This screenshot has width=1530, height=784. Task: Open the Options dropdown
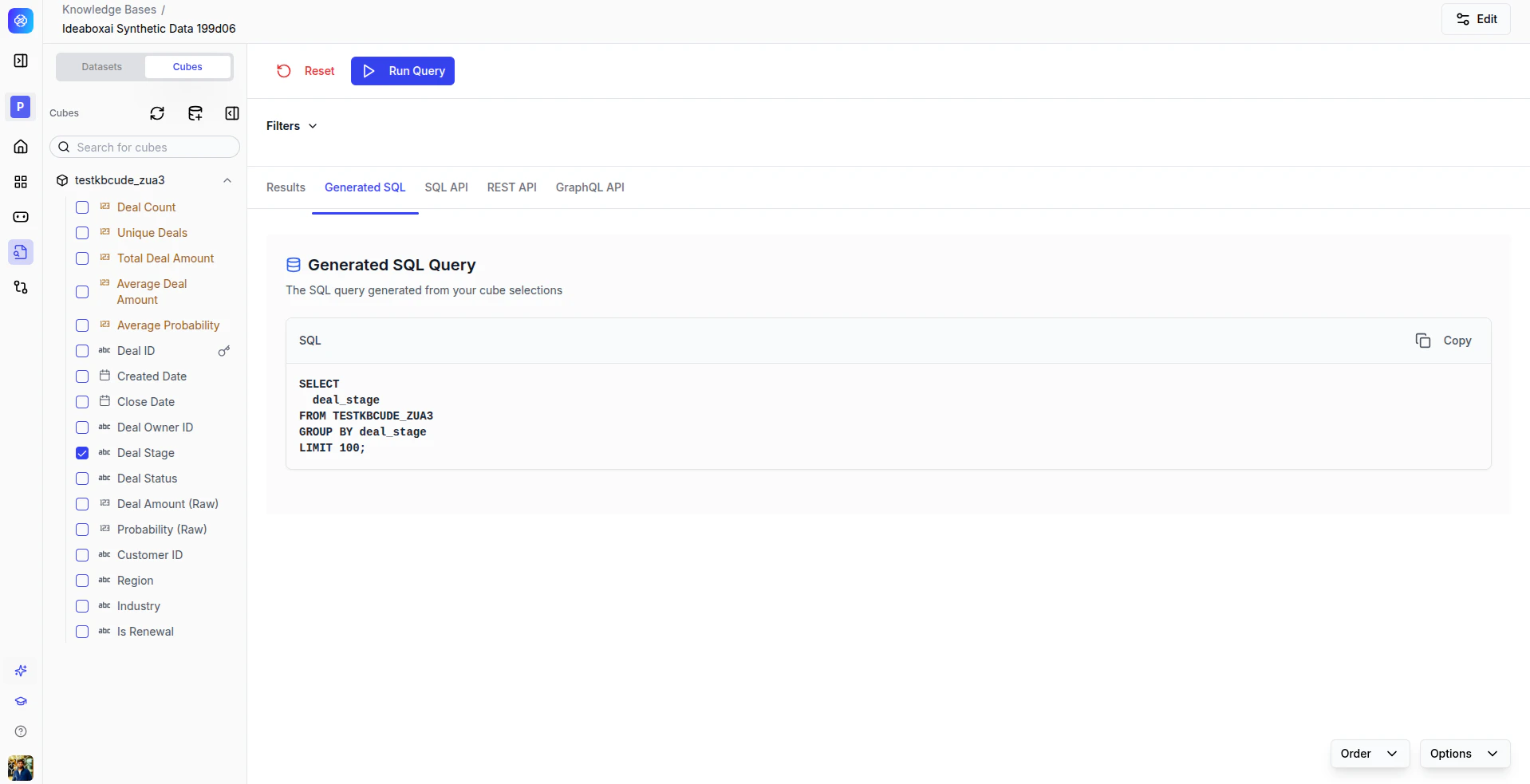1465,754
